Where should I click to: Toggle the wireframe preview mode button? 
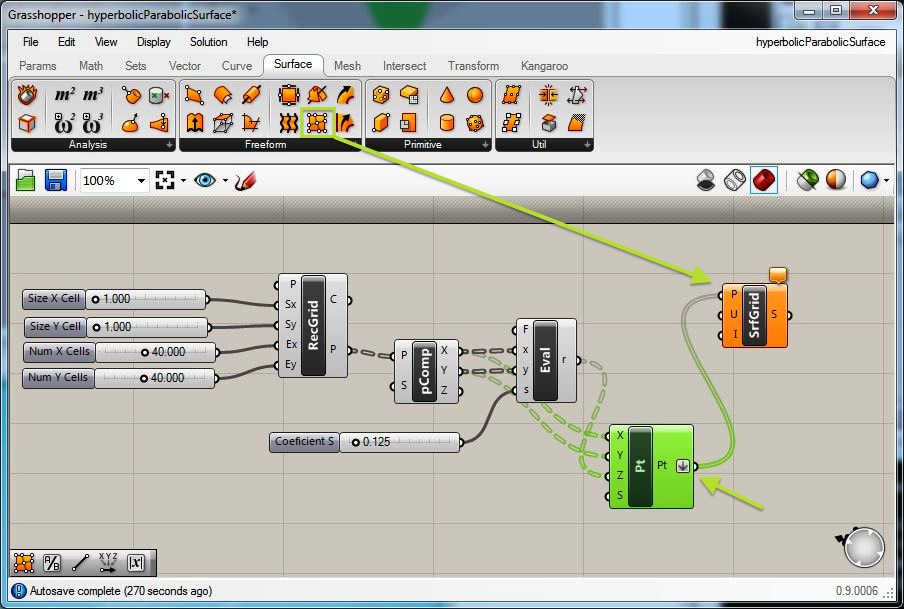pyautogui.click(x=734, y=181)
